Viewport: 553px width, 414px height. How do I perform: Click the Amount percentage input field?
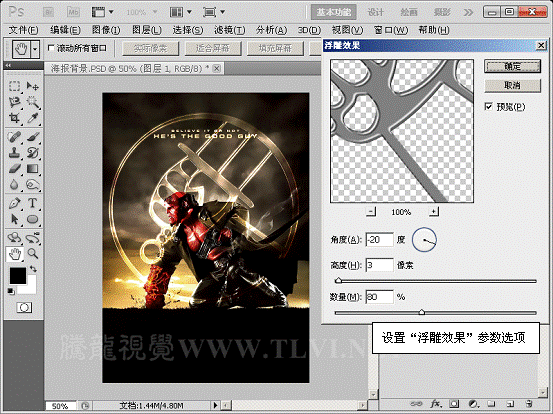(379, 297)
